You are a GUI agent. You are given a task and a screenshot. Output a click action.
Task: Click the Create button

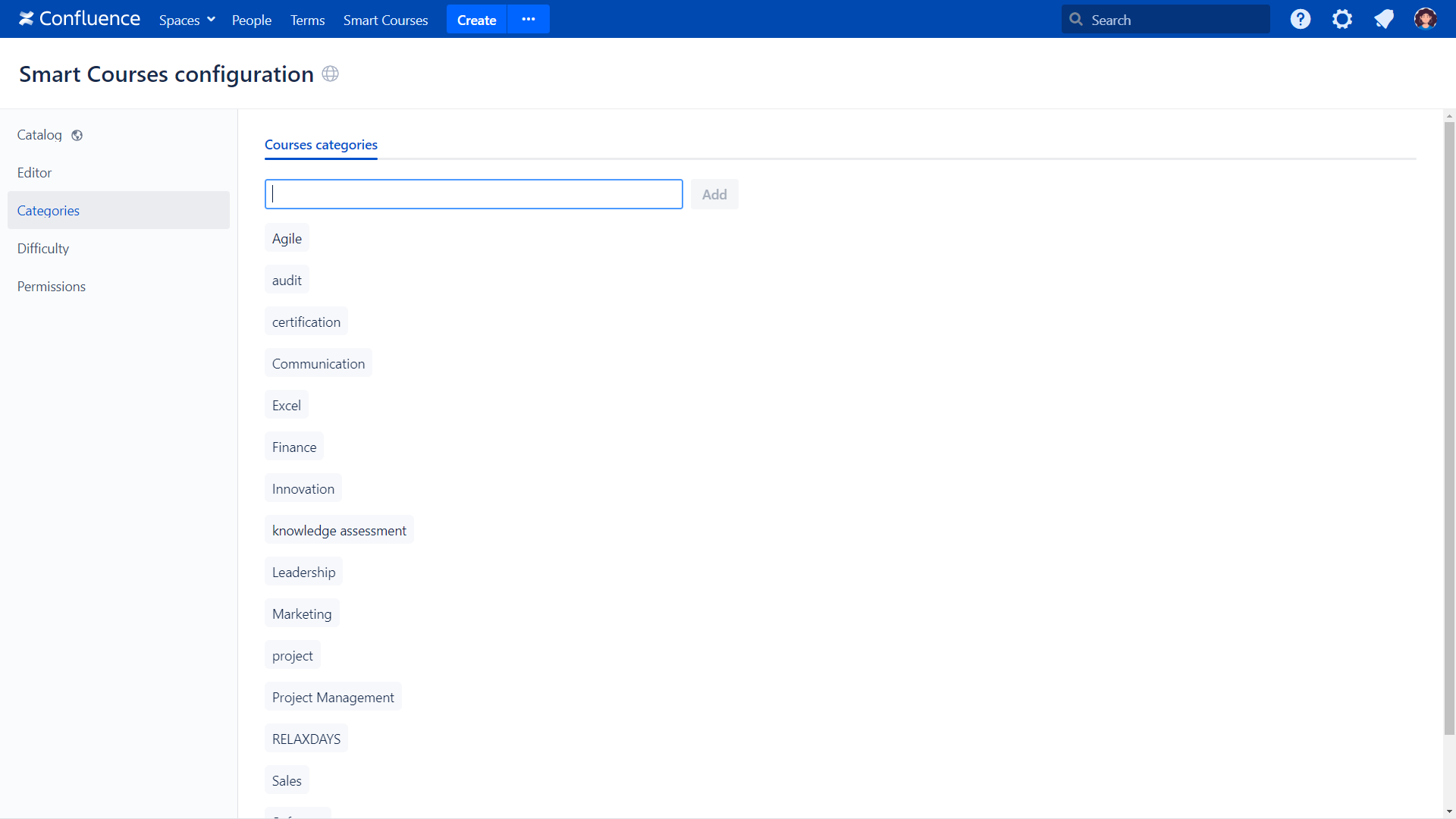[x=476, y=20]
